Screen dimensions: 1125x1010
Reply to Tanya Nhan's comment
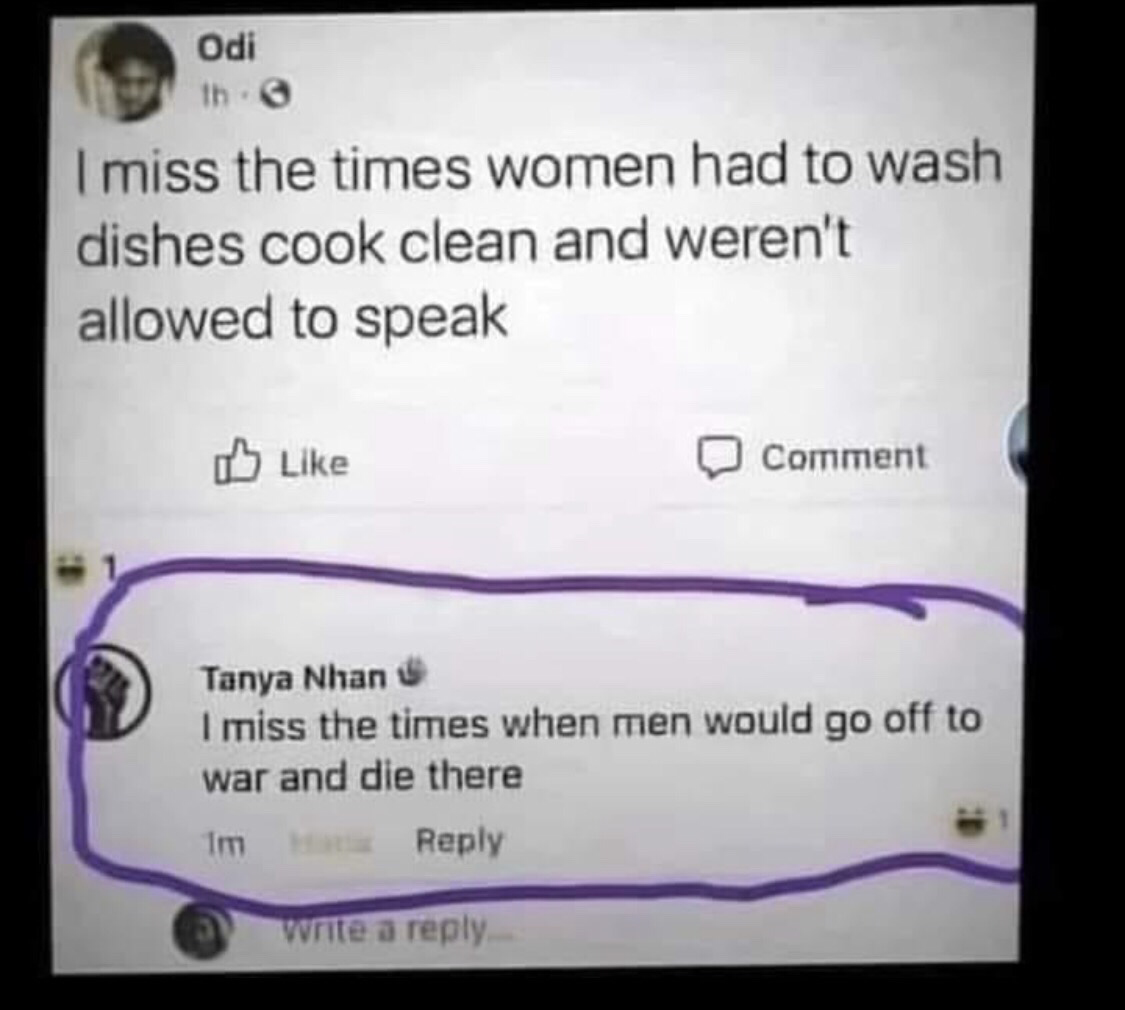(458, 841)
